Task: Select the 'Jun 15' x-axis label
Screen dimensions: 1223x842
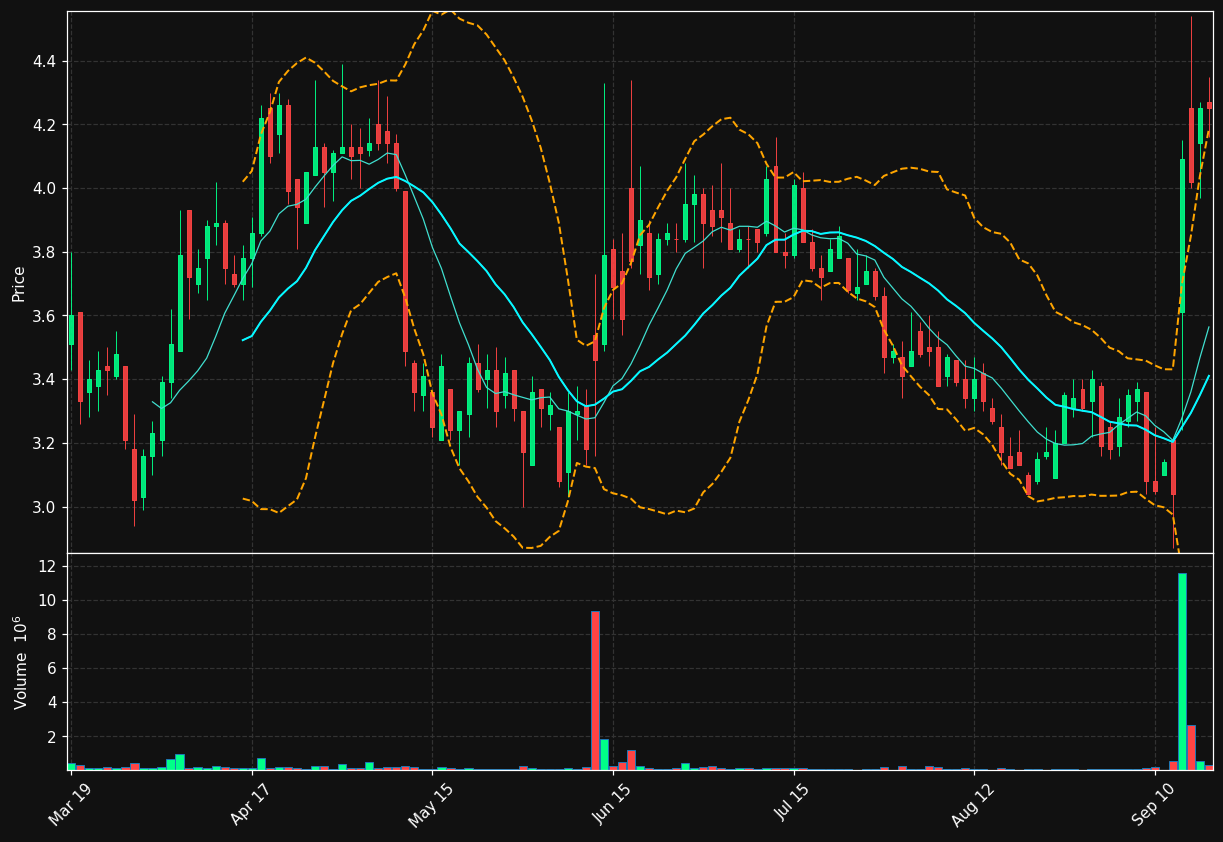Action: click(613, 804)
